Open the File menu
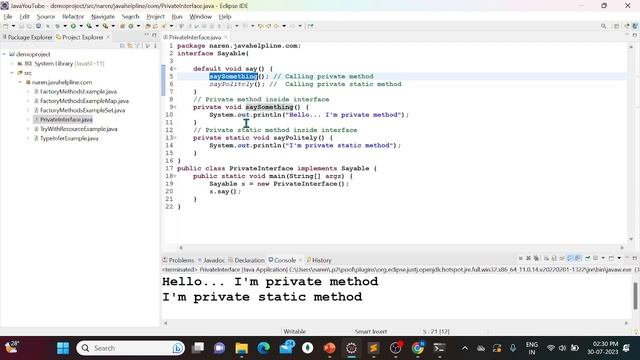The height and width of the screenshot is (360, 640). click(8, 17)
